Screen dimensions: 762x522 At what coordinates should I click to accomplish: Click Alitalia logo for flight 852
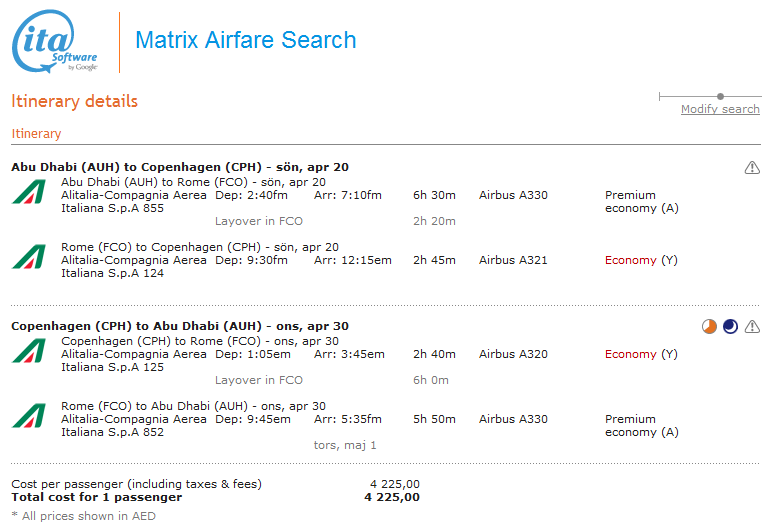pyautogui.click(x=29, y=416)
